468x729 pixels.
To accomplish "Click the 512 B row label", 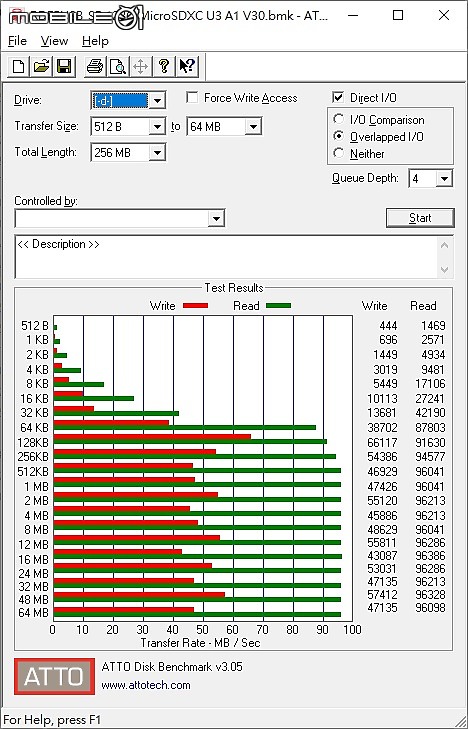I will 35,326.
